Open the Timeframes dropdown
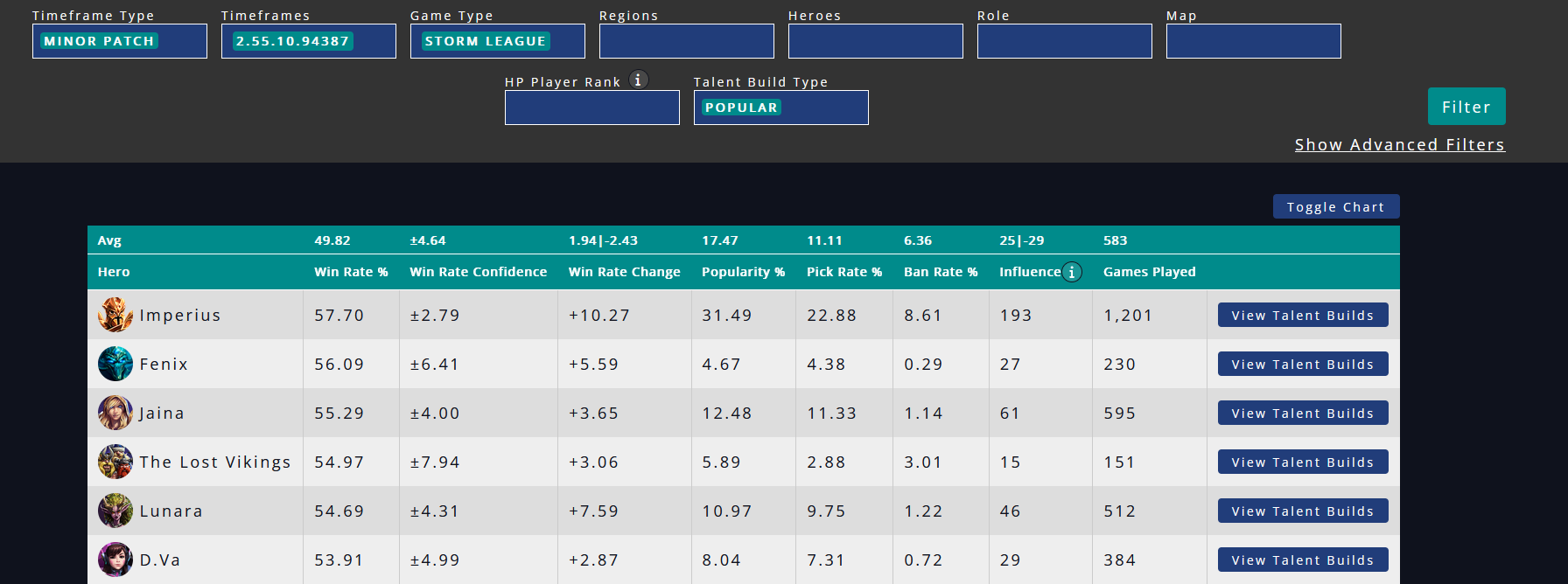The image size is (1568, 584). (x=309, y=41)
